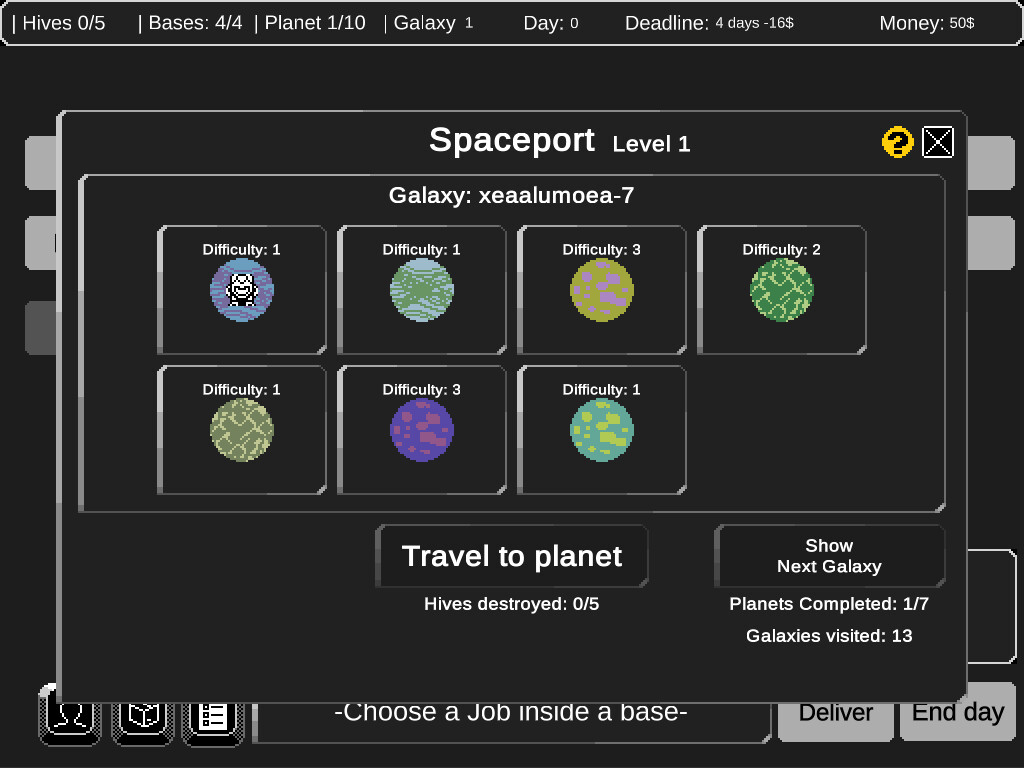Open the Choose a Job inside a base selector
The width and height of the screenshot is (1024, 768).
coord(512,712)
